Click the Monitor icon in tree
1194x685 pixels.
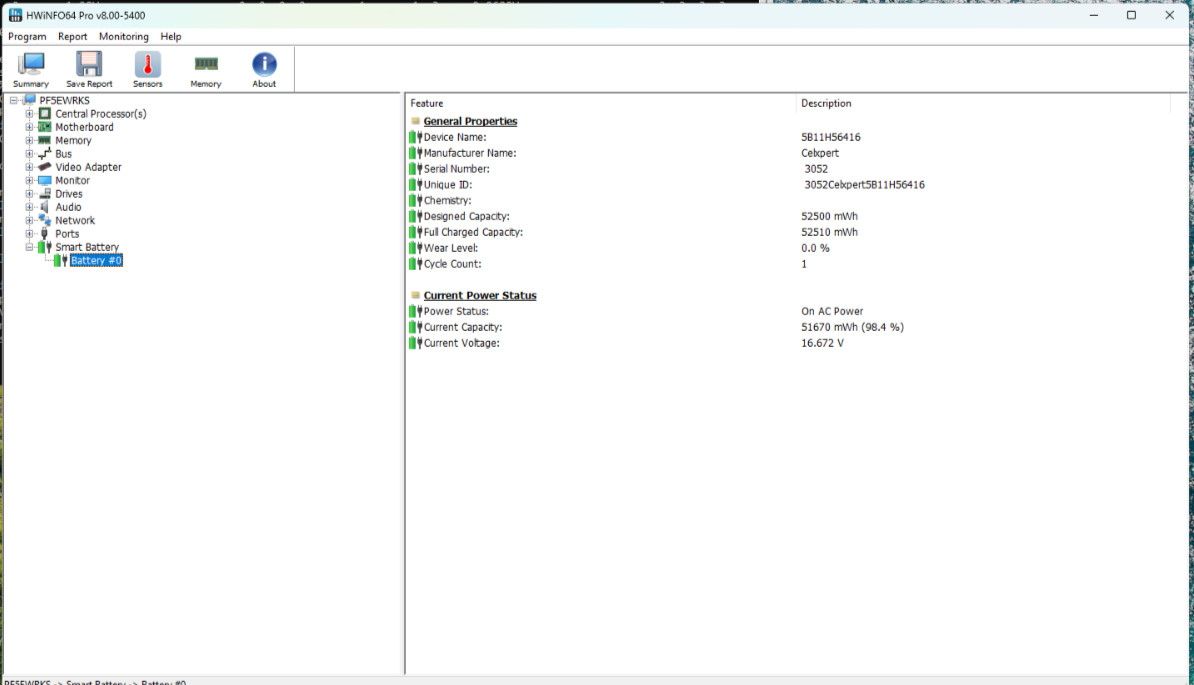[x=45, y=180]
